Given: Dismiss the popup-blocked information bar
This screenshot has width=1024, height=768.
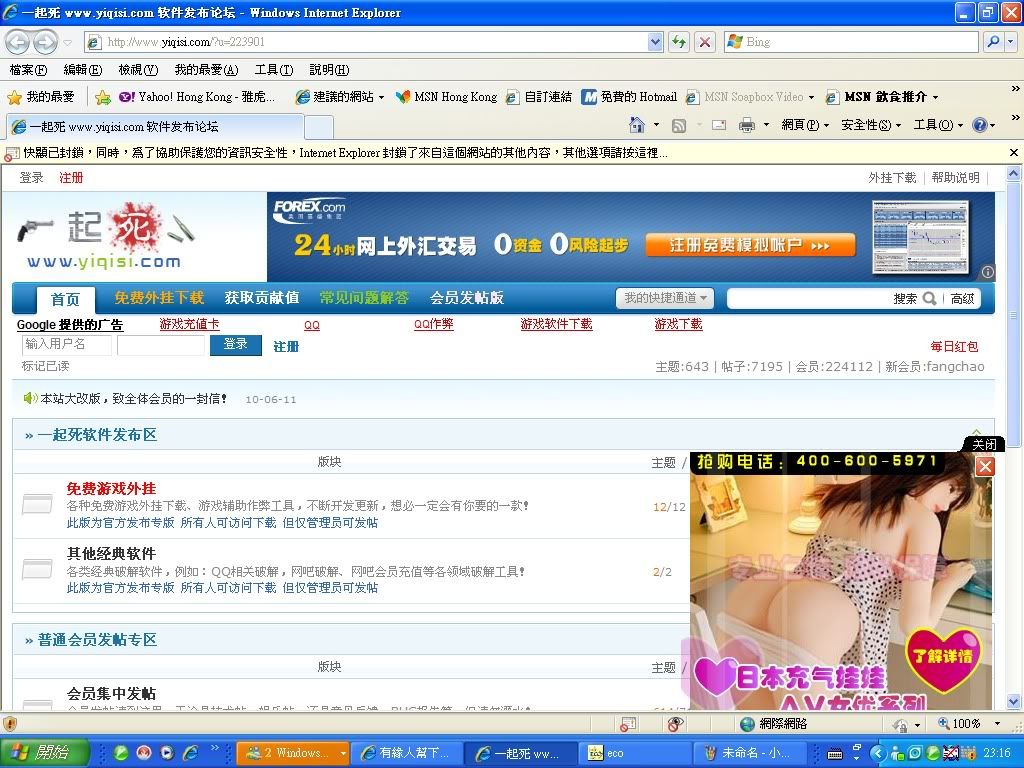Looking at the screenshot, I should click(1013, 153).
